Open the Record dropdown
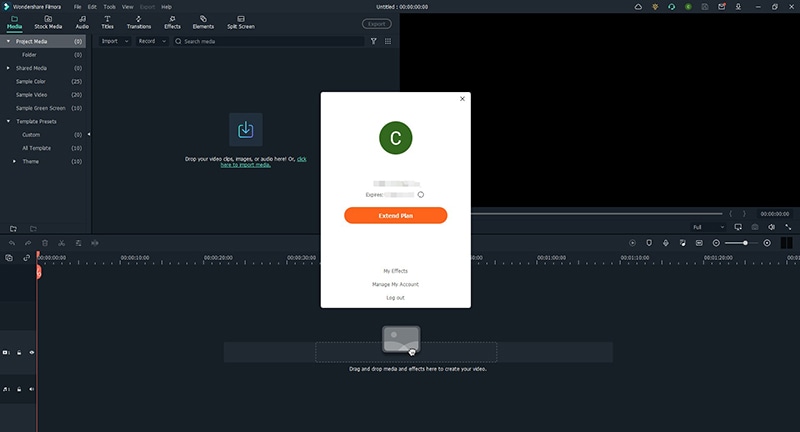 click(x=152, y=41)
